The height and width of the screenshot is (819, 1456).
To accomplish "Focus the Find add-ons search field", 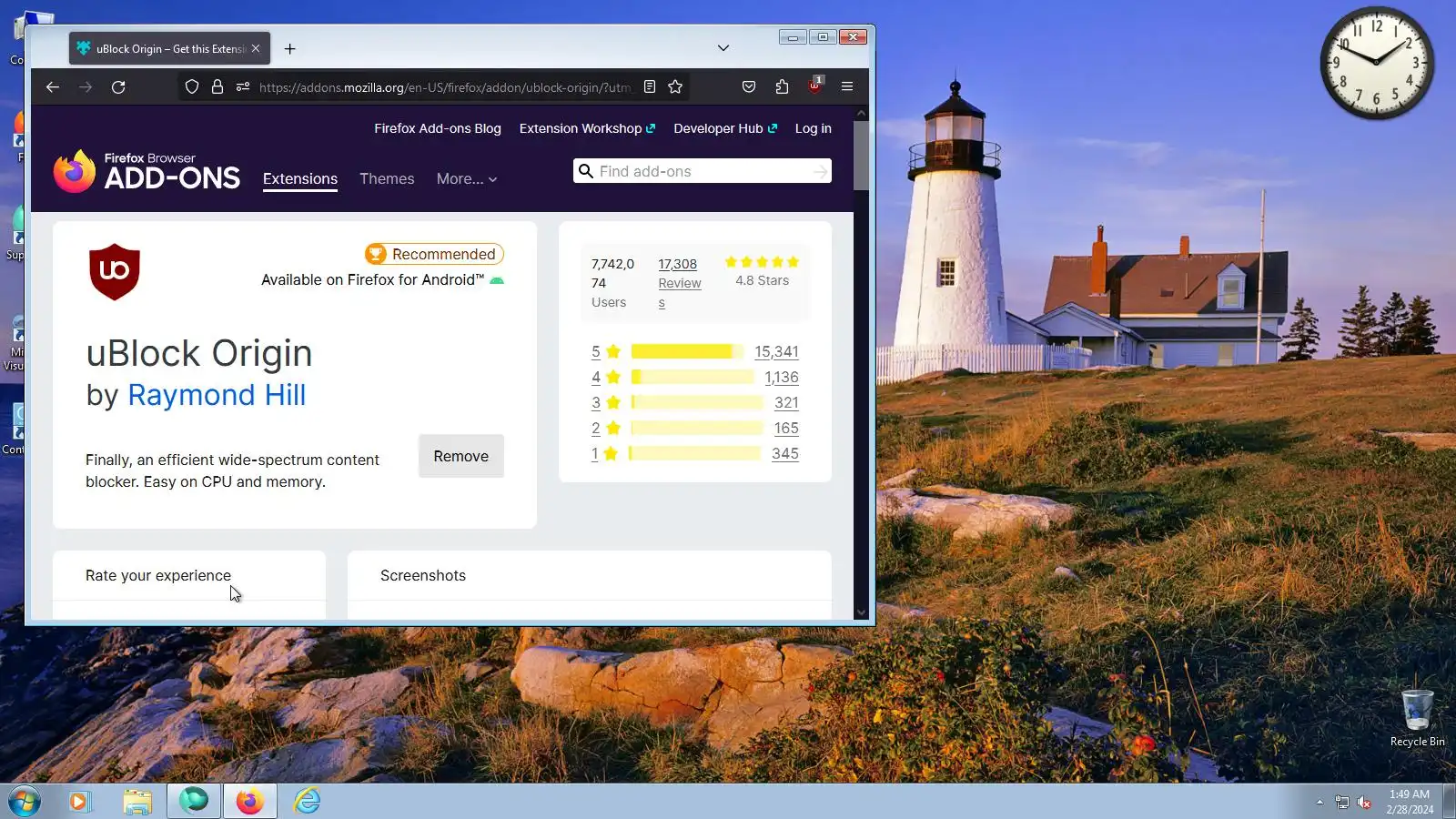I will point(701,171).
